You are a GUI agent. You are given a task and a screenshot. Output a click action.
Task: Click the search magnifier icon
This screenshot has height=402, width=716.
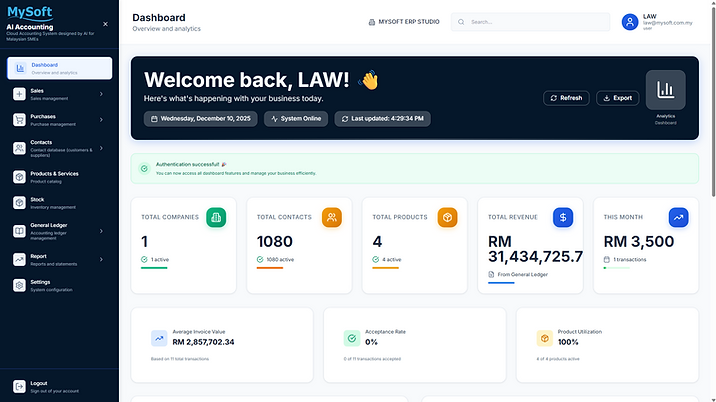tap(461, 22)
